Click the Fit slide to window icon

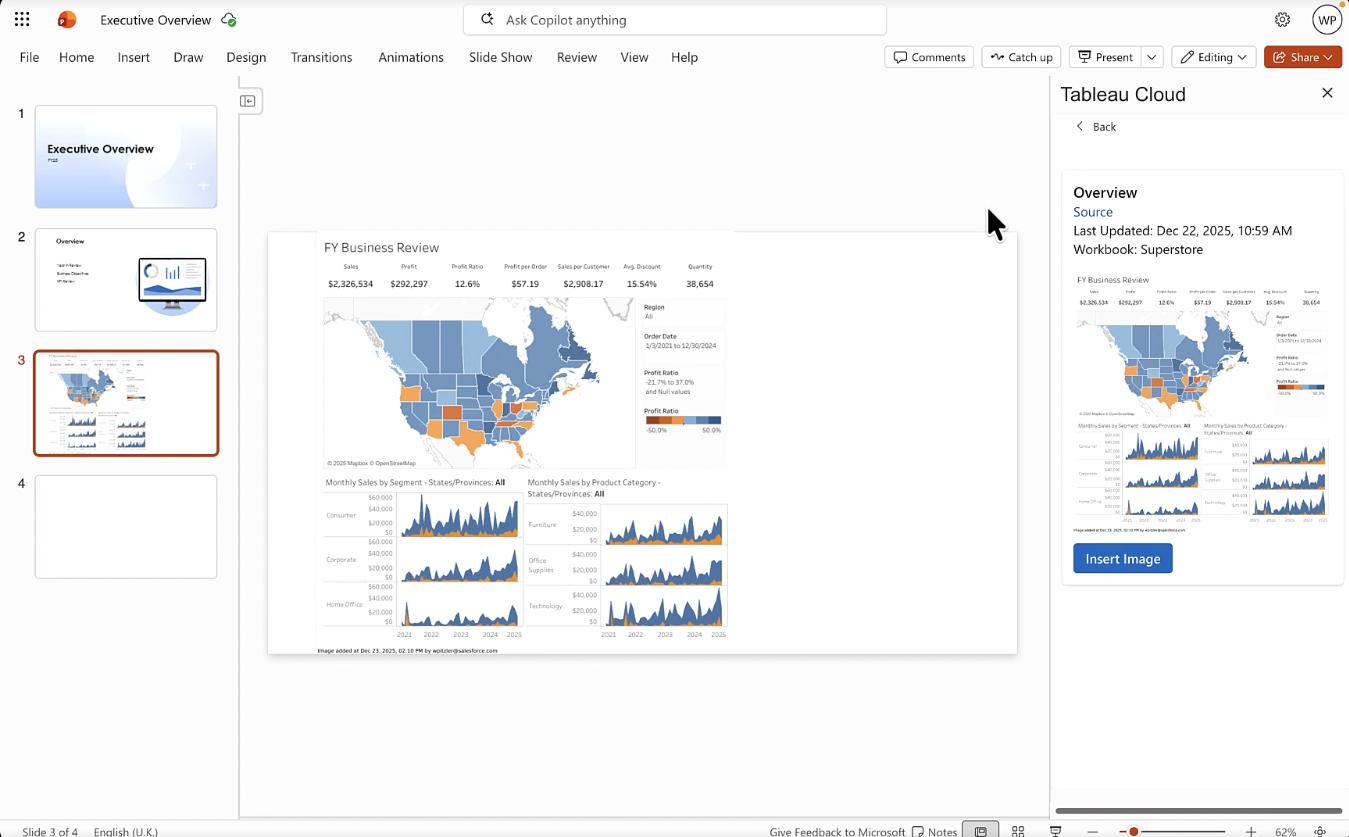1319,831
